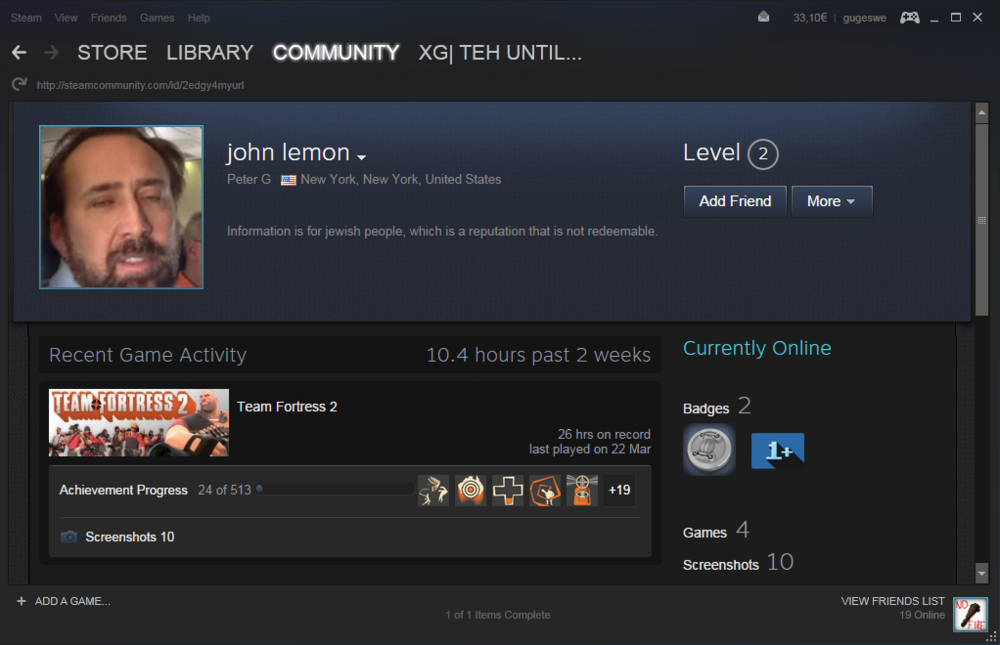The height and width of the screenshot is (645, 1000).
Task: Open the Games menu
Action: click(x=157, y=18)
